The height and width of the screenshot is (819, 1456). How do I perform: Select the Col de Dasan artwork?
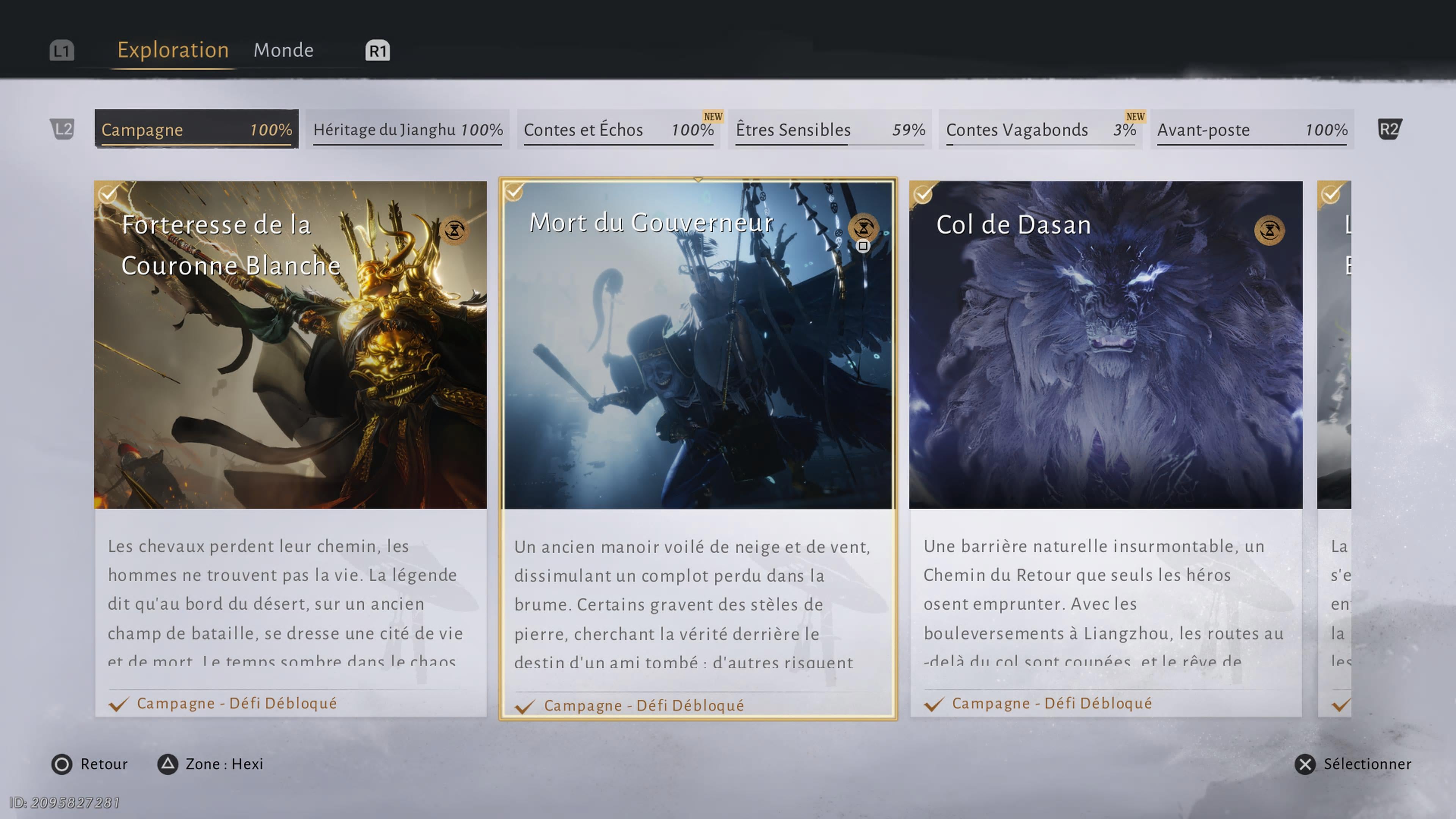(x=1106, y=345)
